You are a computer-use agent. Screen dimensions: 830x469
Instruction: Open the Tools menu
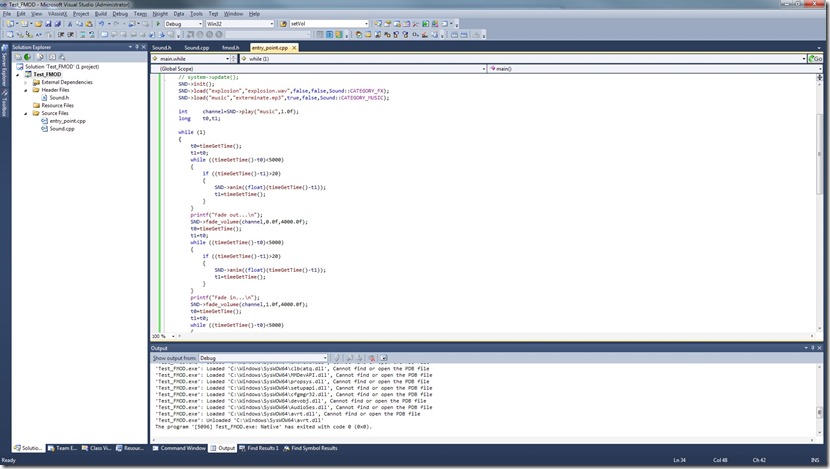tap(196, 14)
